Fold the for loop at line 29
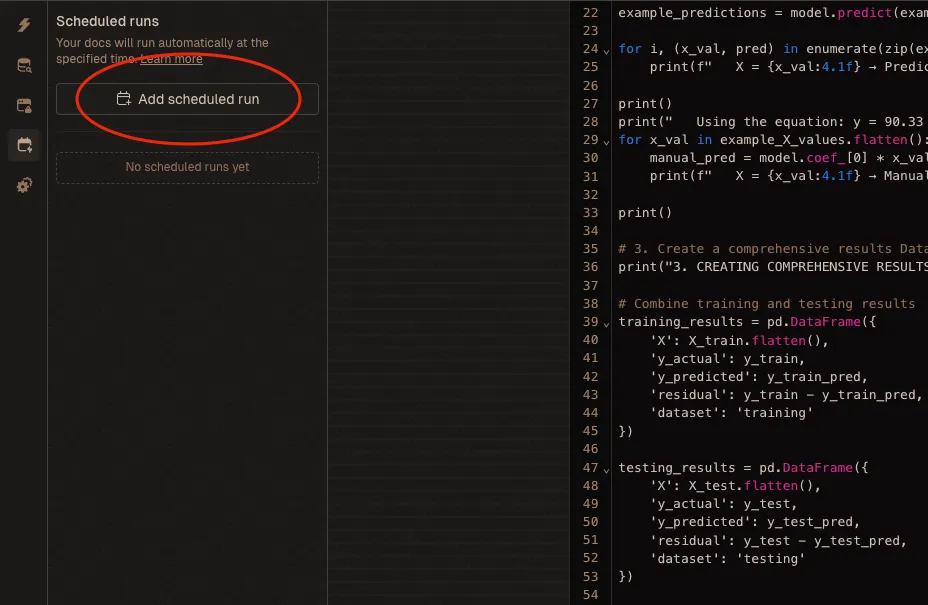The width and height of the screenshot is (928, 605). [x=606, y=140]
